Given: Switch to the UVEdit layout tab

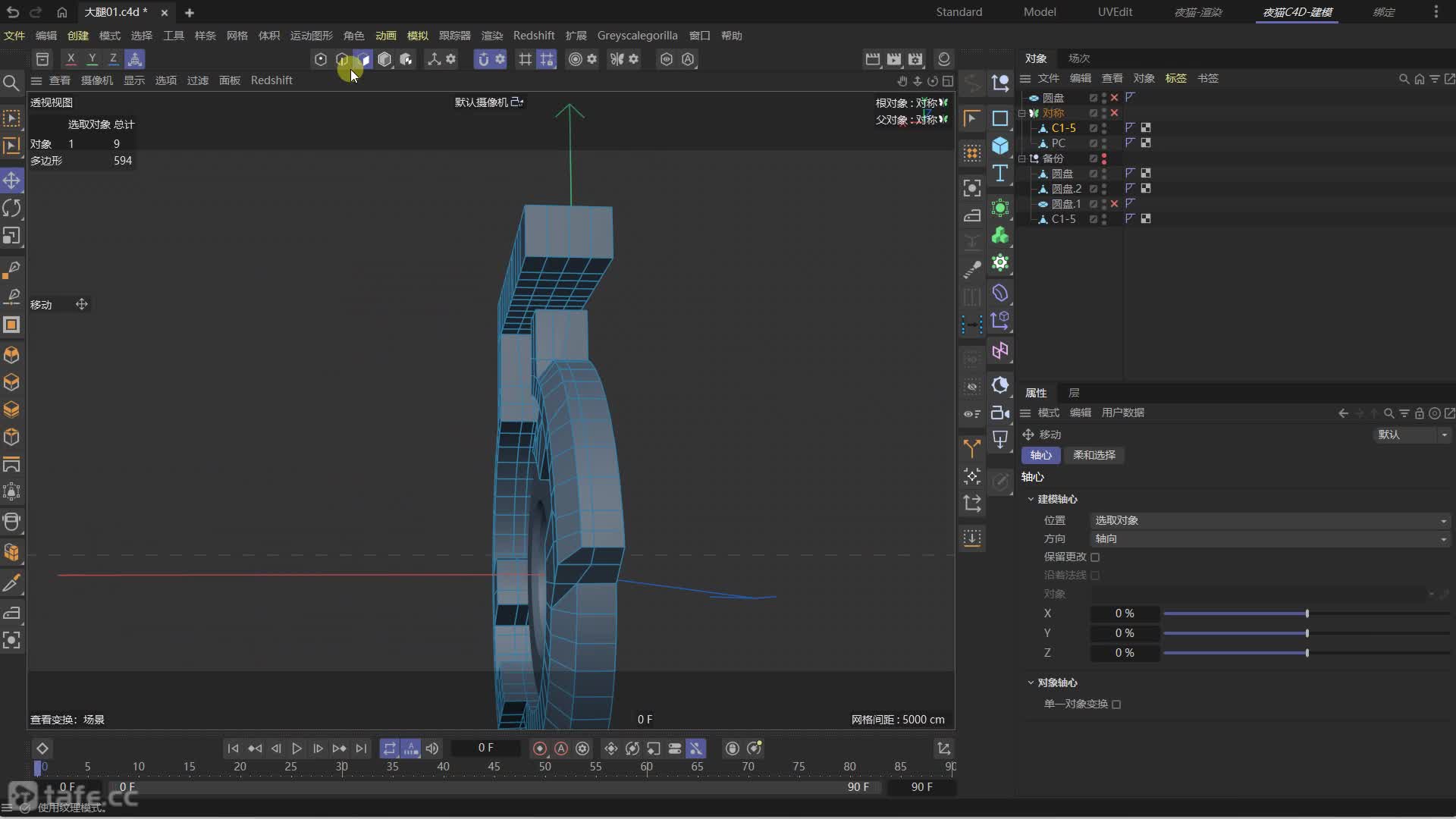Looking at the screenshot, I should coord(1115,12).
